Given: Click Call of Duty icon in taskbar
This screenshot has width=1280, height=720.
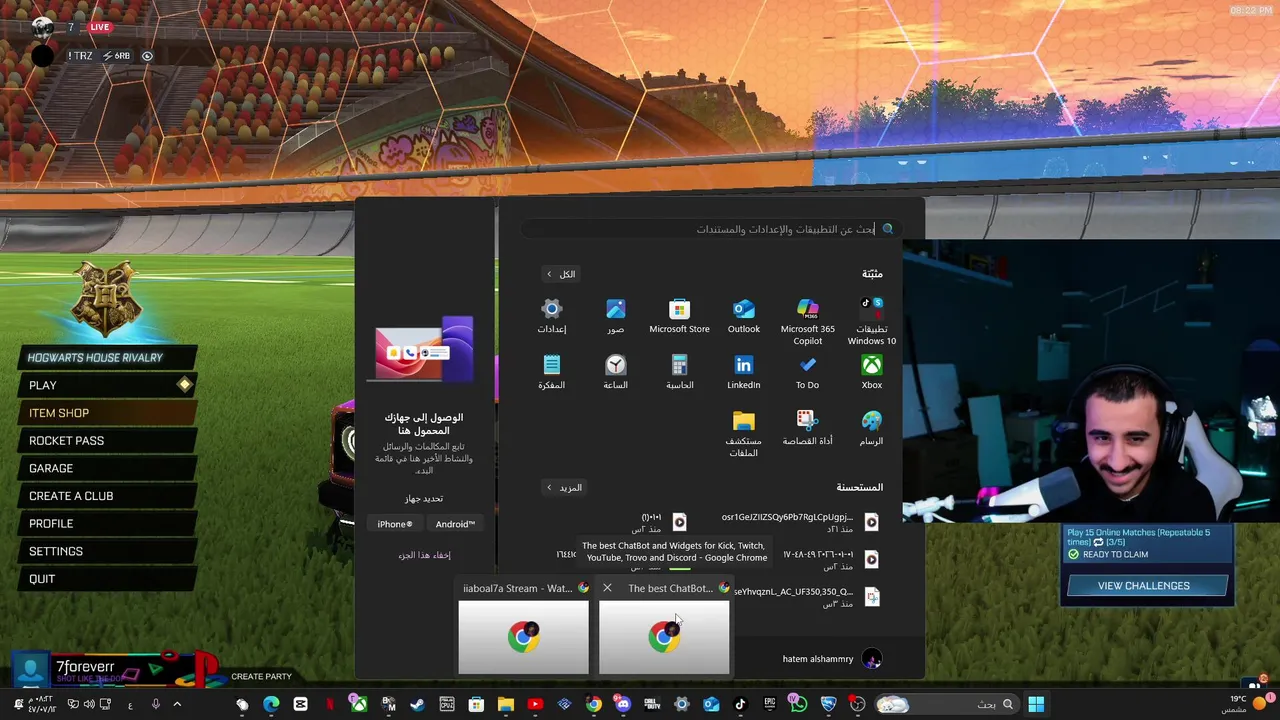Looking at the screenshot, I should (652, 705).
